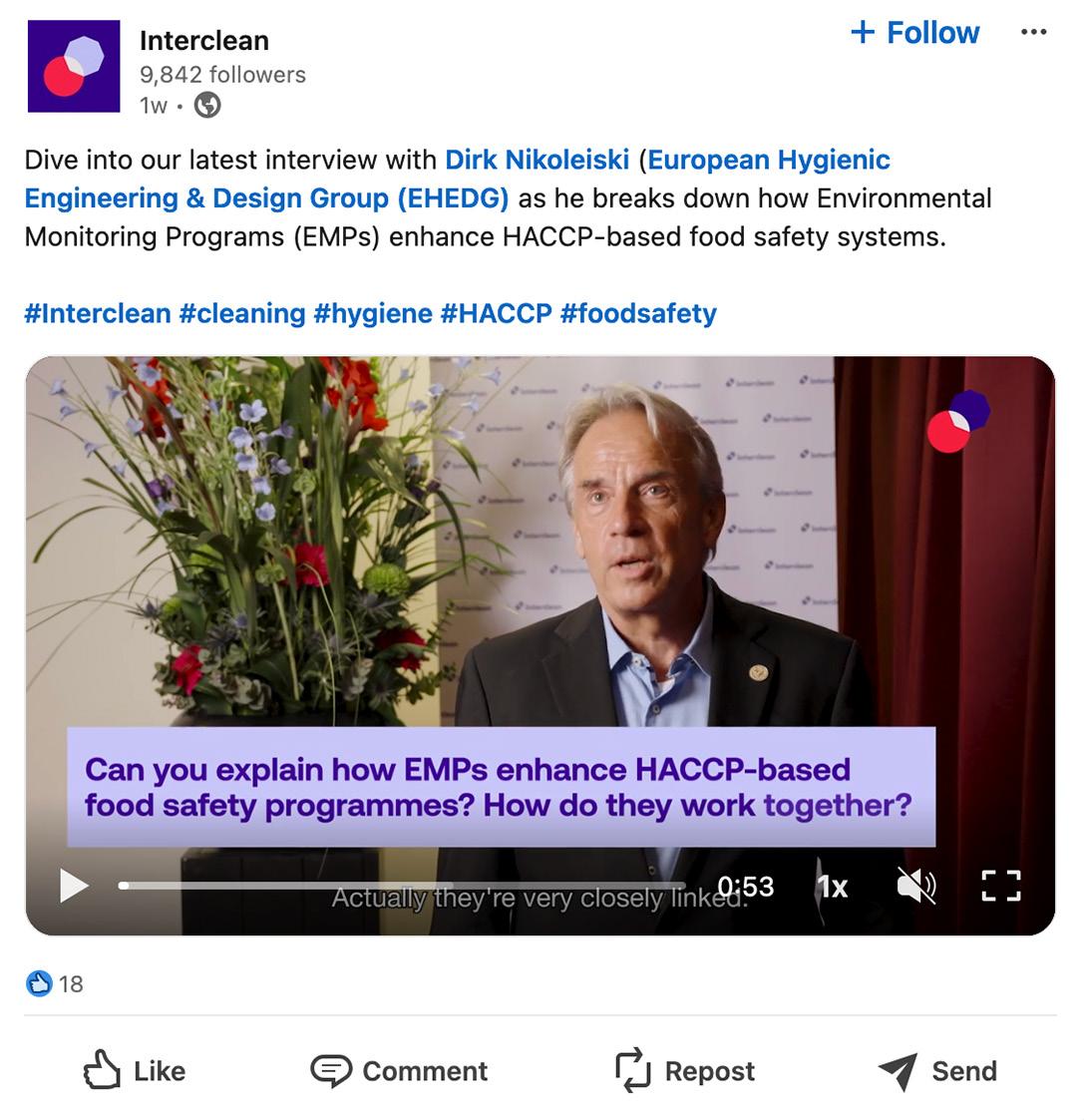This screenshot has width=1084, height=1120.
Task: Click the Interclean logo avatar
Action: click(x=74, y=66)
